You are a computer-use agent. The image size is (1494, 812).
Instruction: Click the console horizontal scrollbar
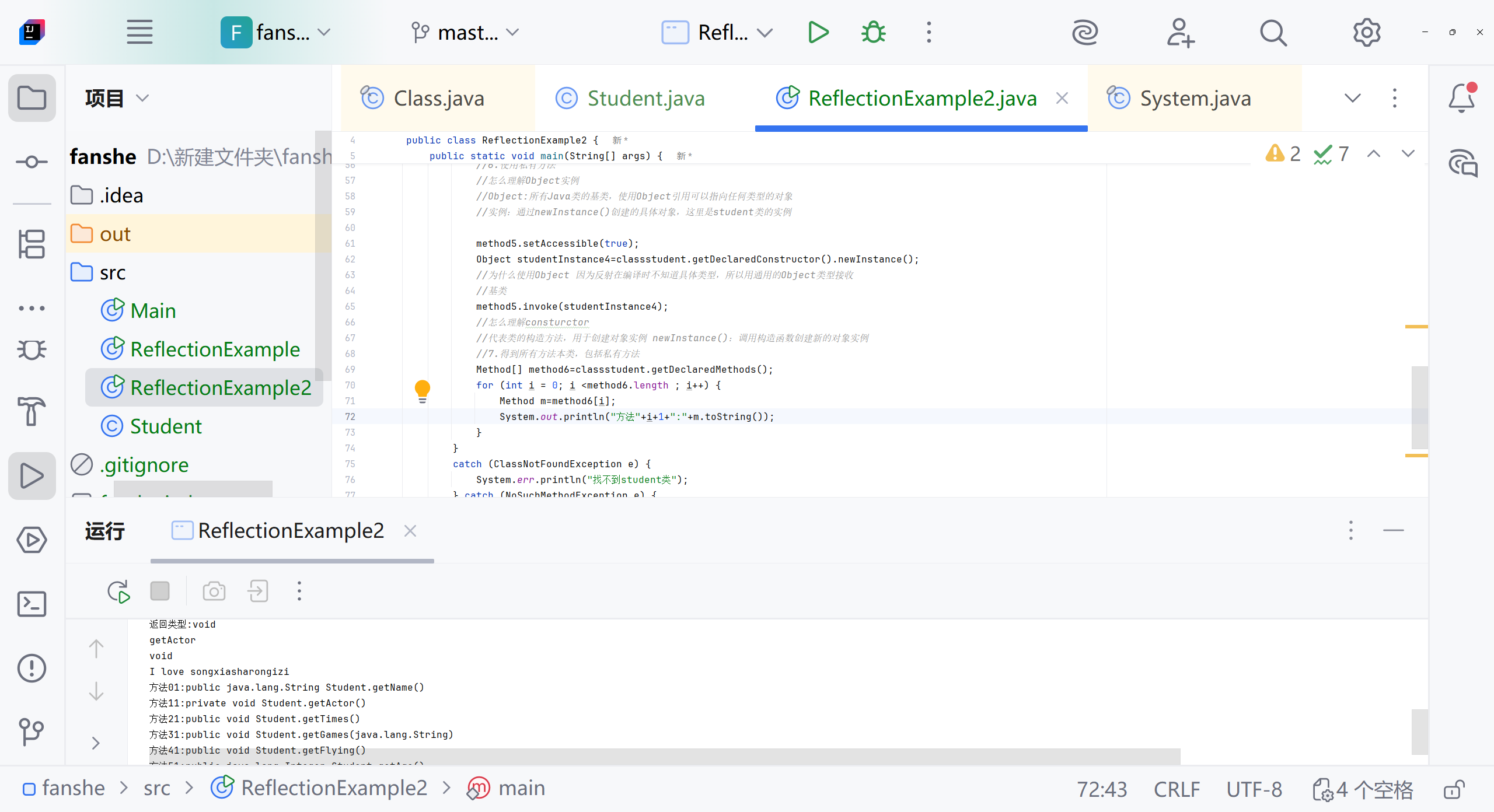point(664,756)
